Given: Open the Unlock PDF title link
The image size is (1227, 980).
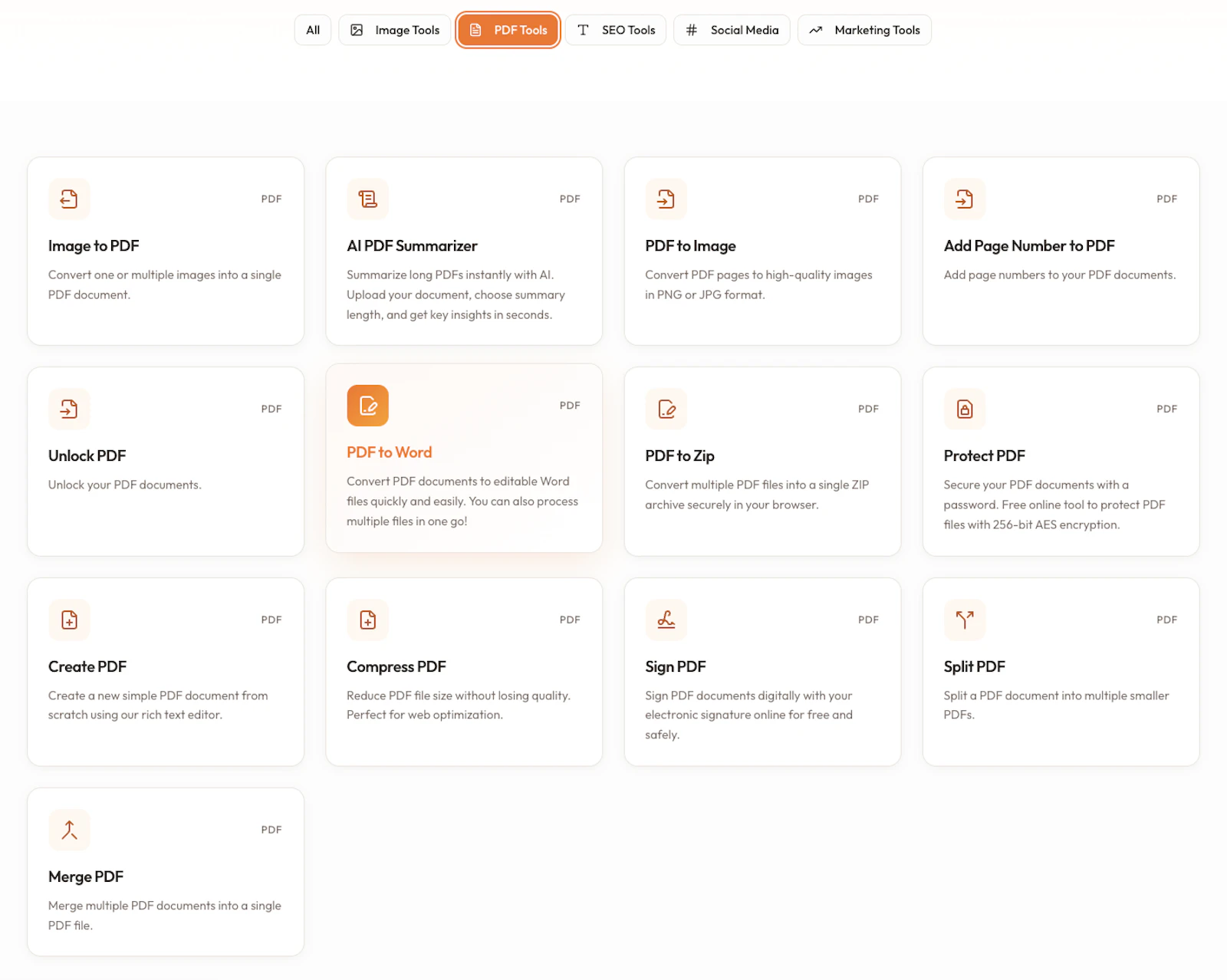Looking at the screenshot, I should (x=87, y=455).
